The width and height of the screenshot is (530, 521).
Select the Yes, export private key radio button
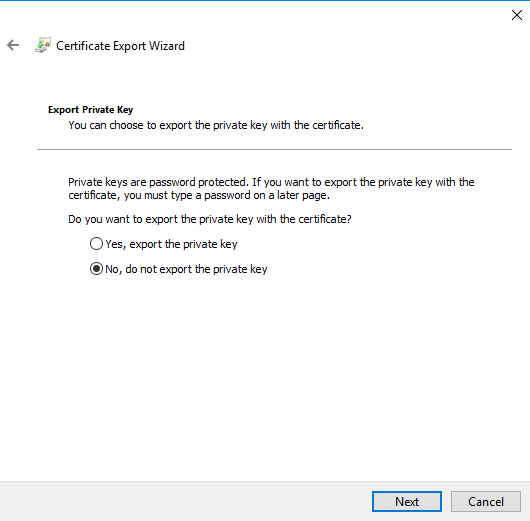click(96, 244)
